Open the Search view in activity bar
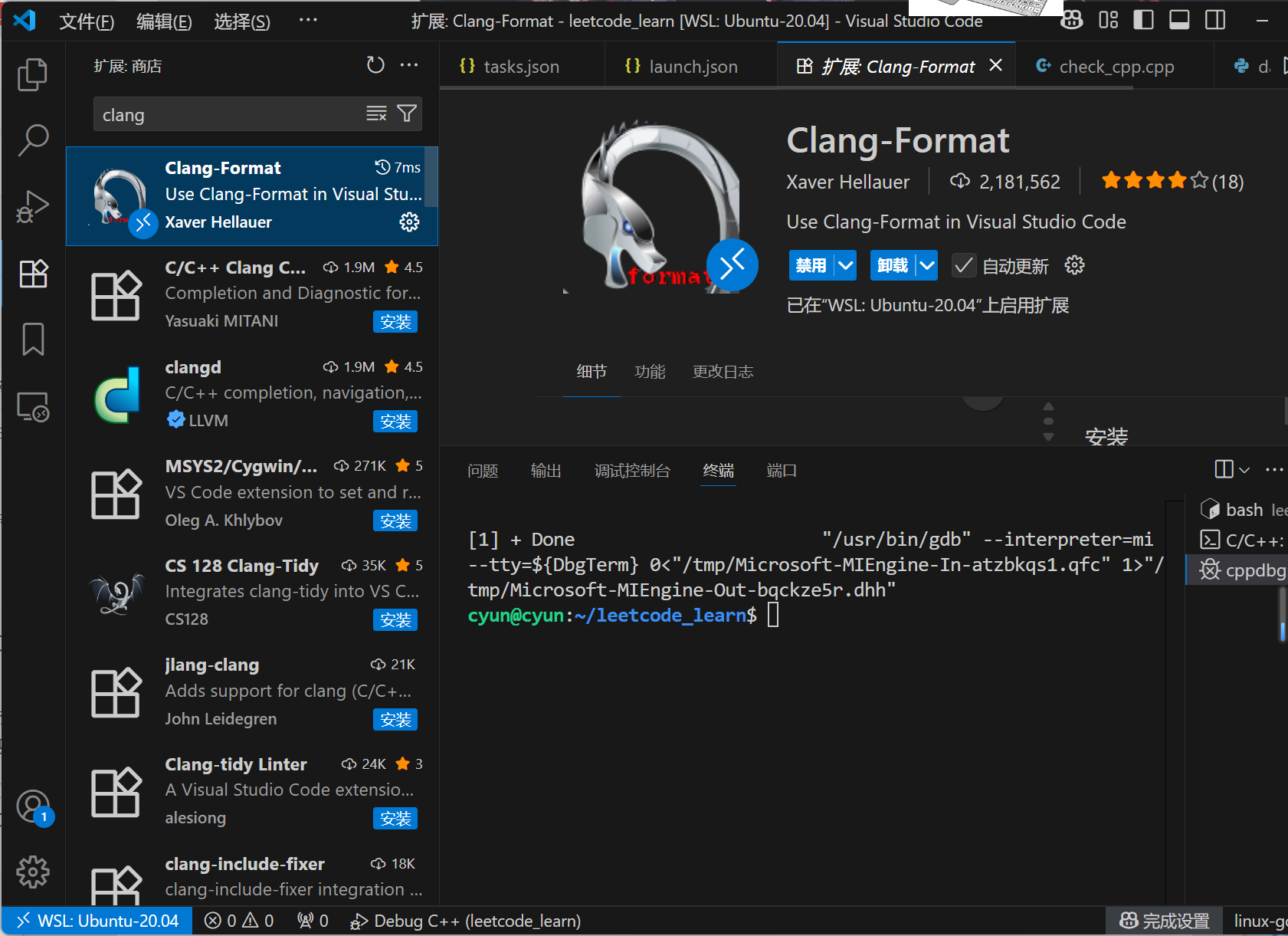Viewport: 1288px width, 936px height. tap(33, 140)
